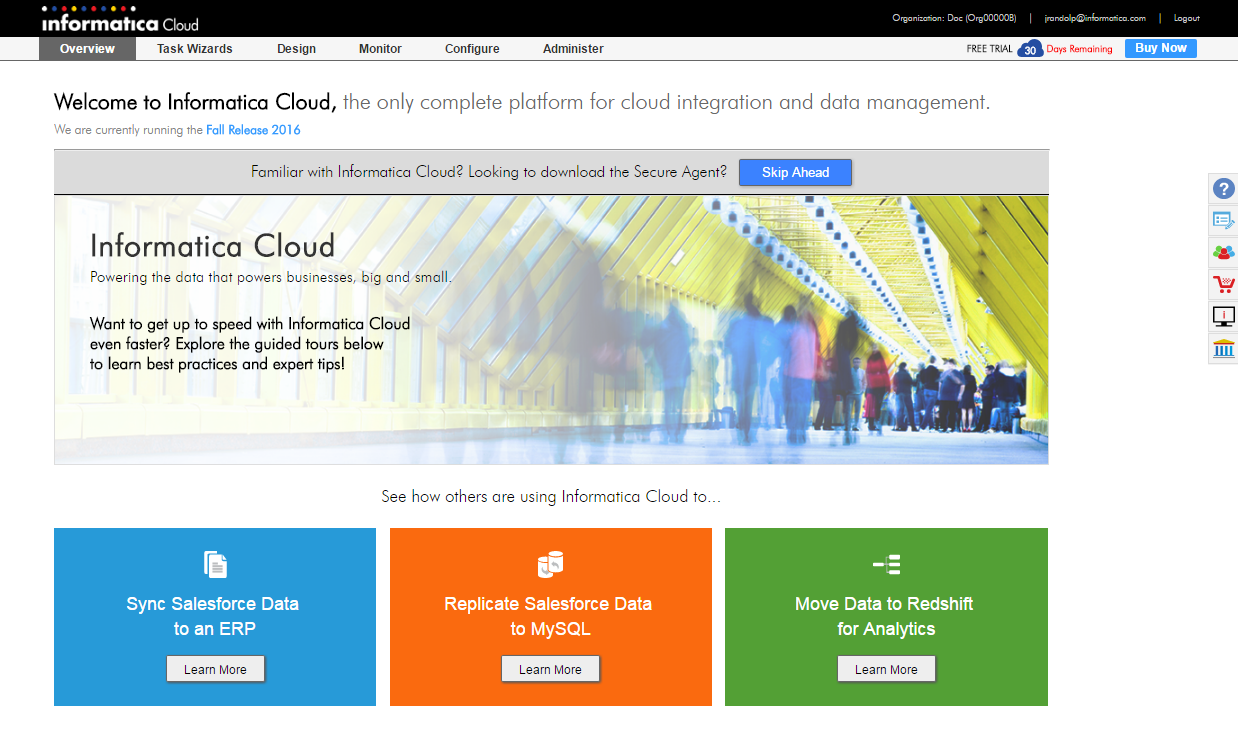Image resolution: width=1238 pixels, height=743 pixels.
Task: Open the Configure menu
Action: (472, 49)
